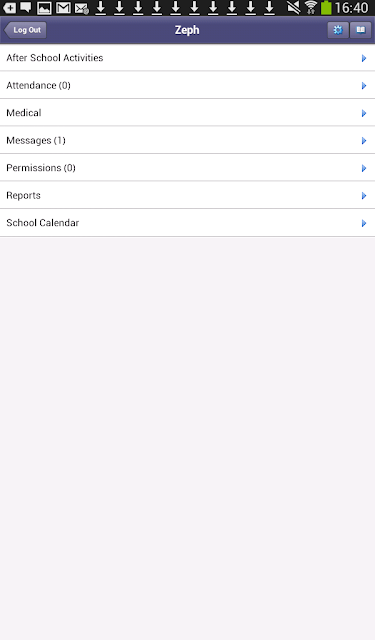Open the settings gear icon
The image size is (375, 640).
[338, 30]
